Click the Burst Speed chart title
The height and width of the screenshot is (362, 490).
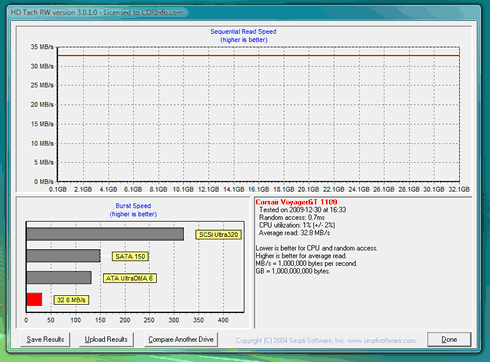tap(133, 206)
